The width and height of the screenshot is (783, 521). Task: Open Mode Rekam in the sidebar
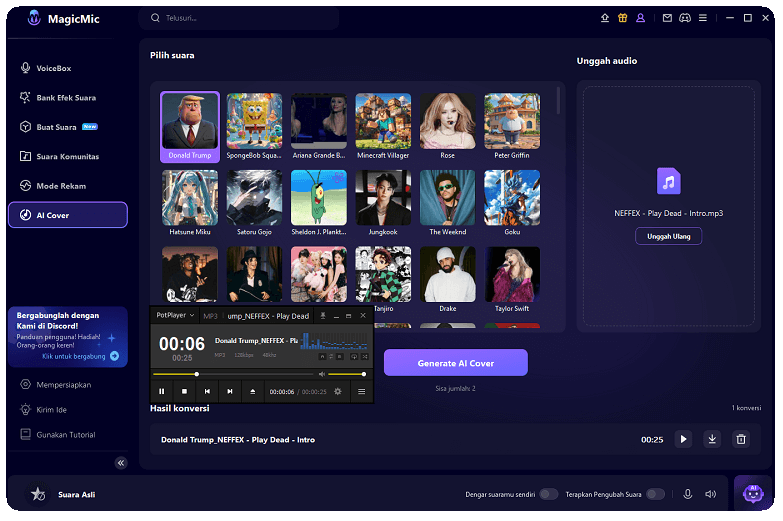[68, 186]
